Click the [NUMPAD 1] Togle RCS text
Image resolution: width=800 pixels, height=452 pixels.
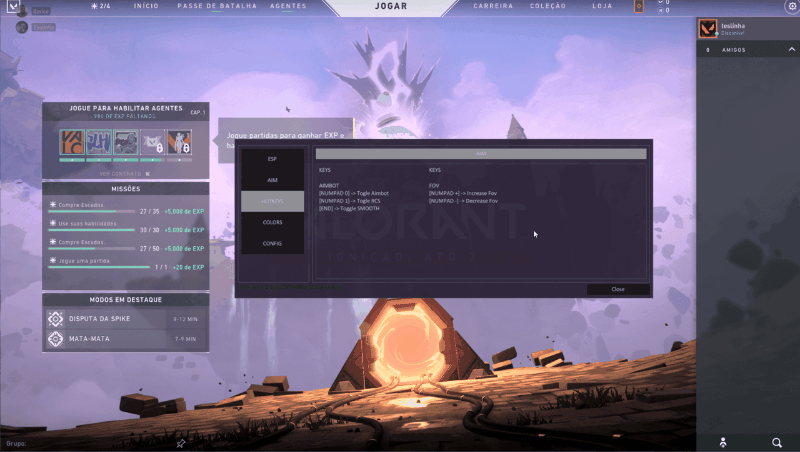click(x=349, y=201)
